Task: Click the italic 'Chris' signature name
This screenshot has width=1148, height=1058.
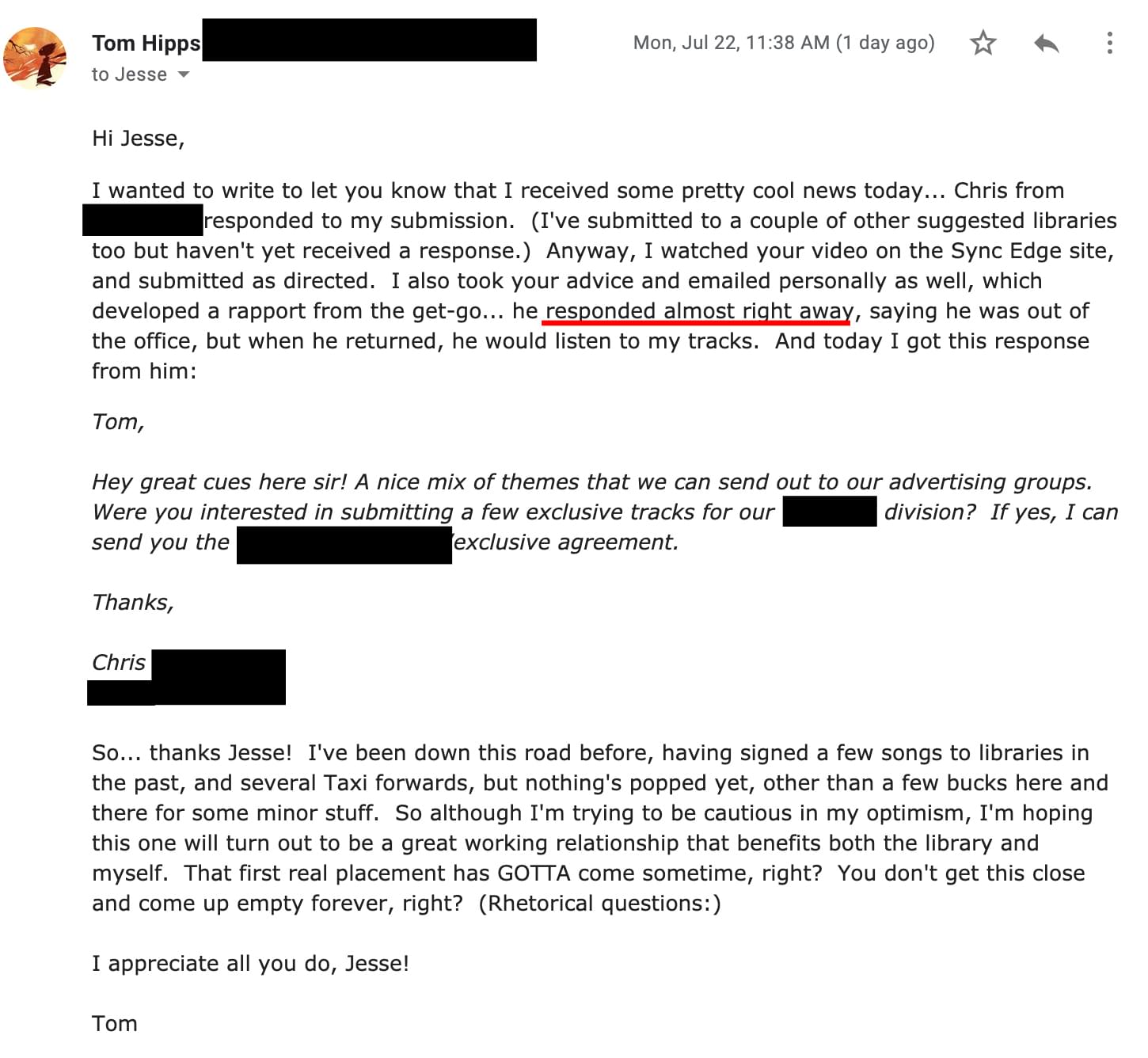Action: [x=119, y=663]
